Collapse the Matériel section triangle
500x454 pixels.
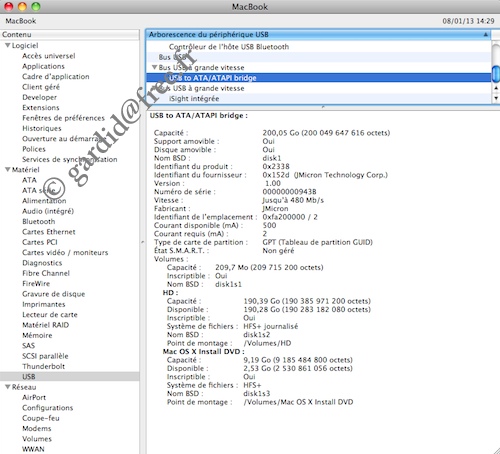click(x=8, y=169)
